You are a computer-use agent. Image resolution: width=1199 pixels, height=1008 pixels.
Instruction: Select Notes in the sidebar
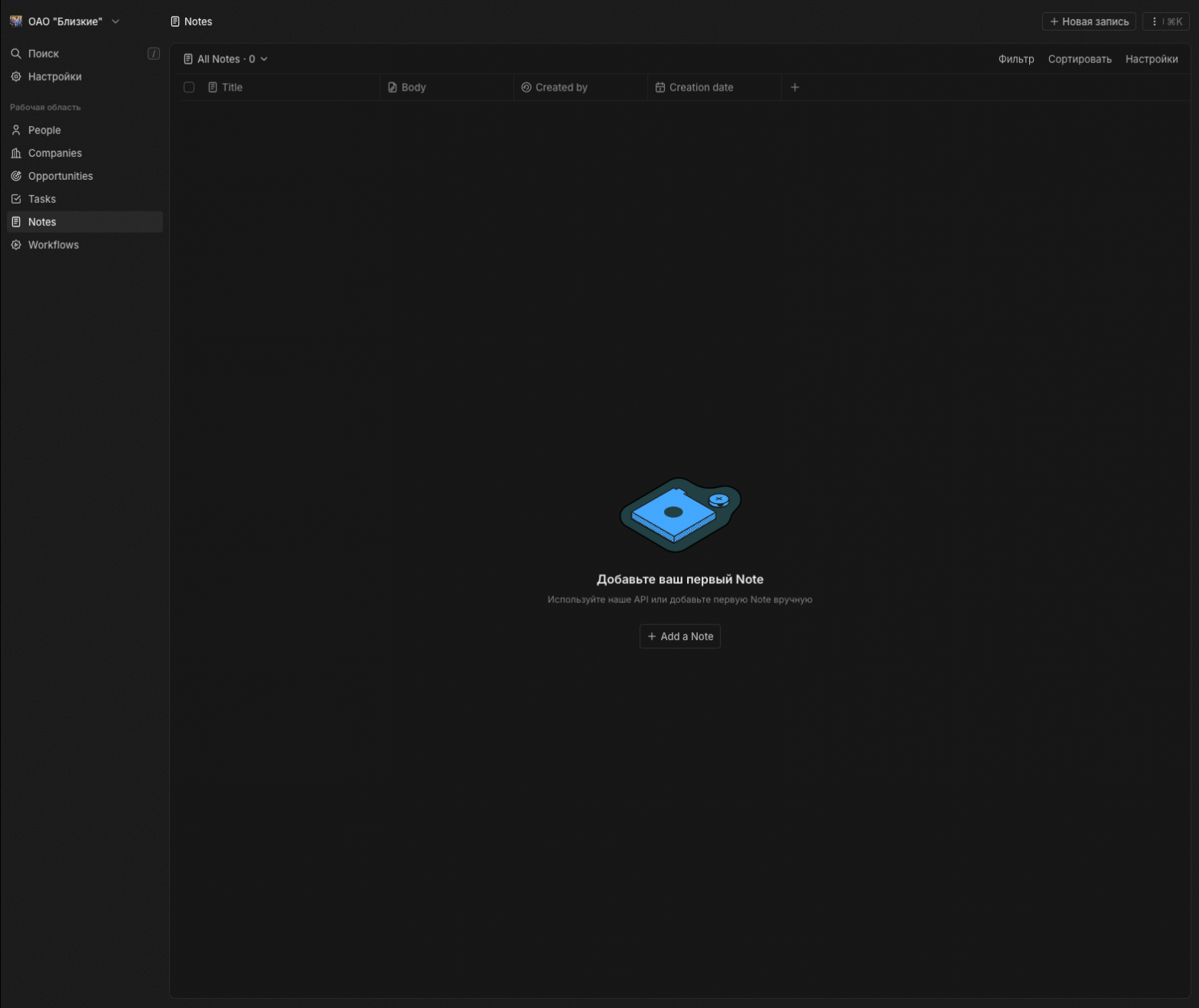pos(42,222)
